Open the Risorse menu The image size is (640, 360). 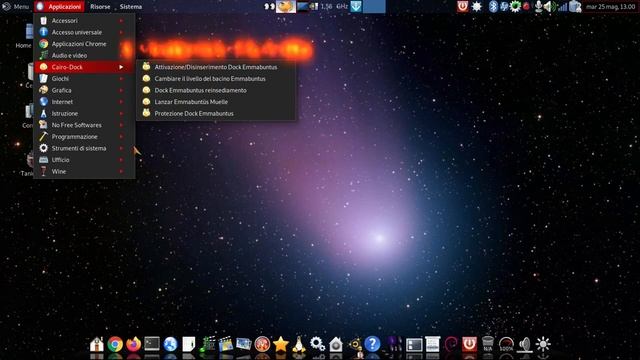[100, 7]
